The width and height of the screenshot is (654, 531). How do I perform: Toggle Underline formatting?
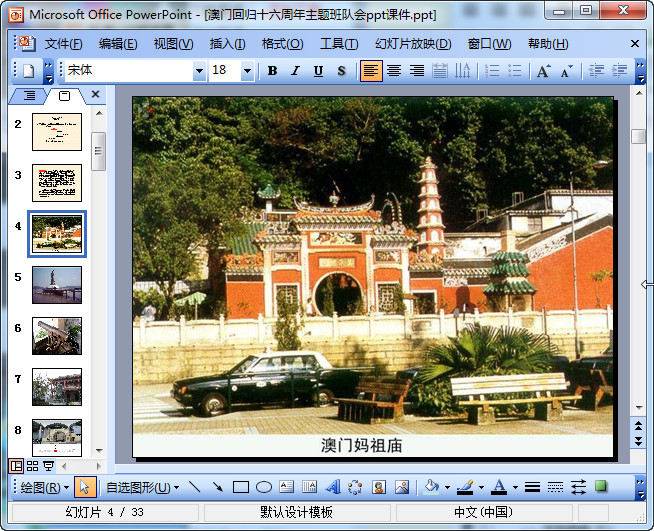point(318,71)
